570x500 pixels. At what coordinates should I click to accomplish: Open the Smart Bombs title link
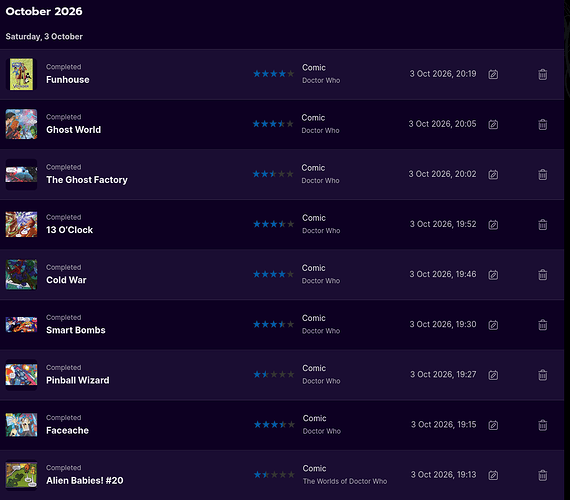point(76,330)
